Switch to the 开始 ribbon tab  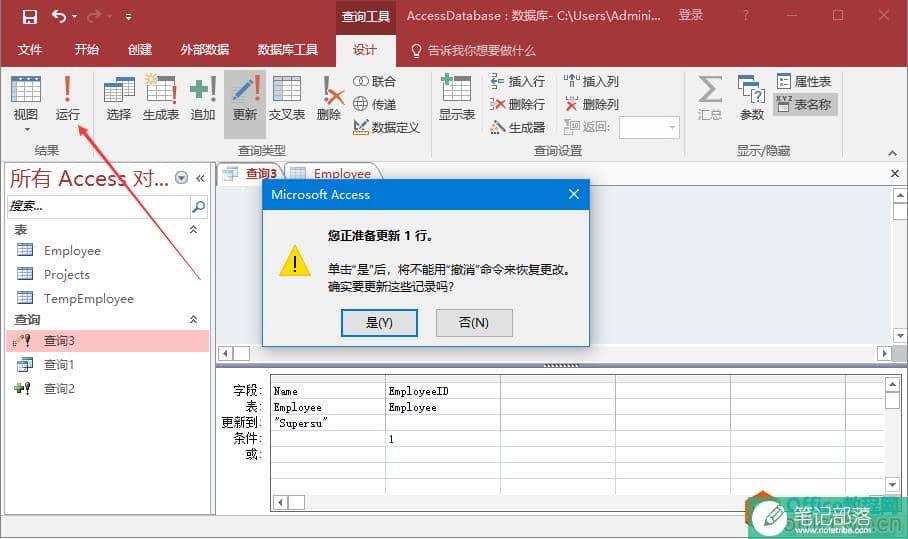(x=86, y=50)
